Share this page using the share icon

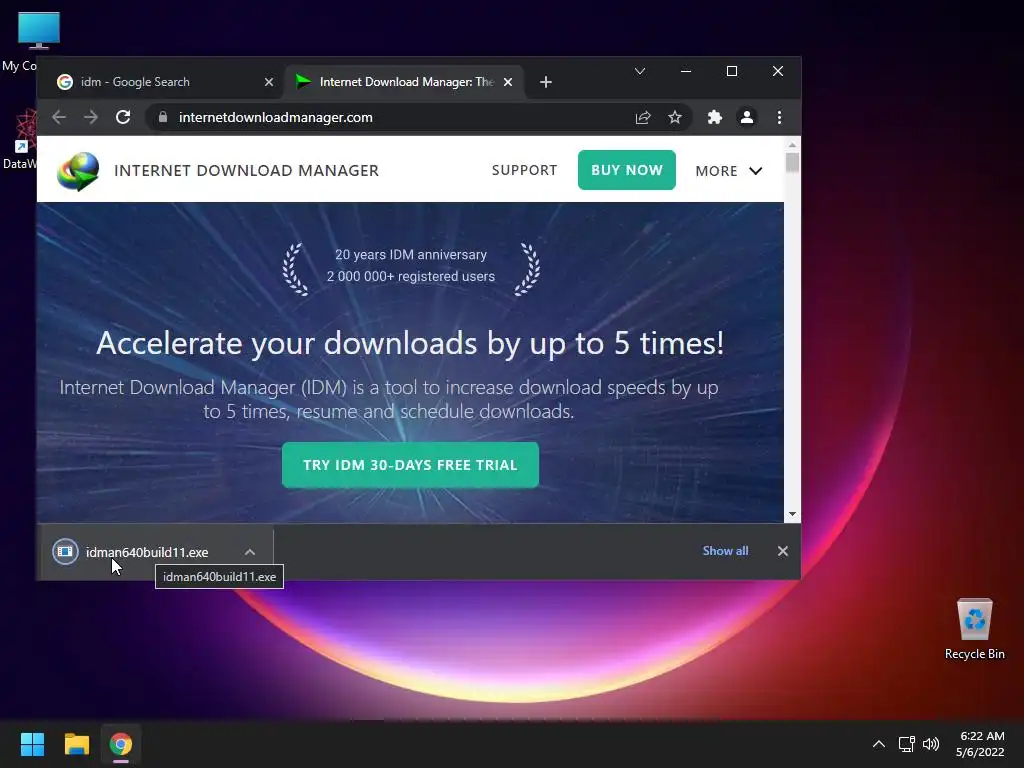point(643,118)
